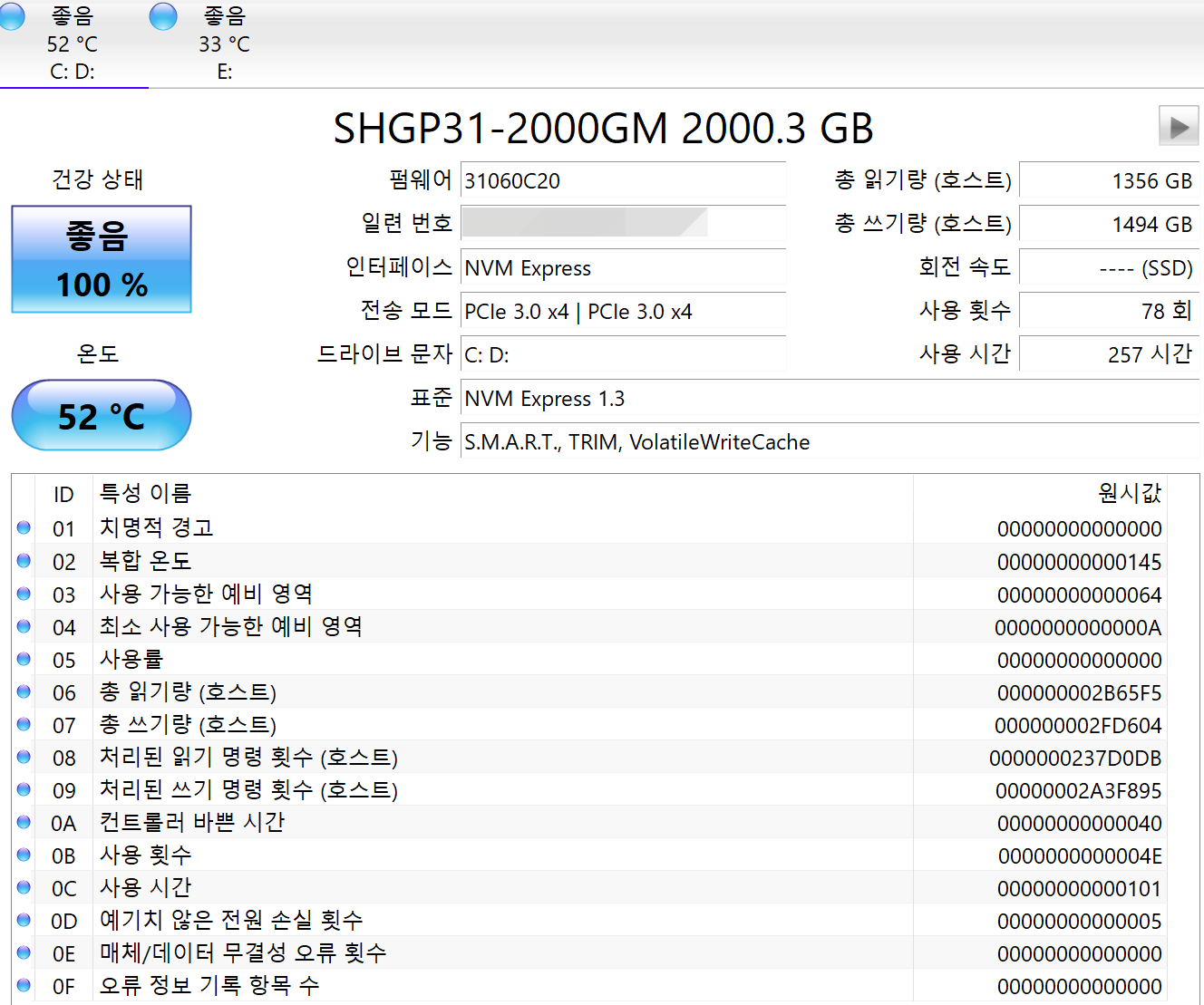
Task: Click status dot for row 01 치명적 경고
Action: point(24,527)
